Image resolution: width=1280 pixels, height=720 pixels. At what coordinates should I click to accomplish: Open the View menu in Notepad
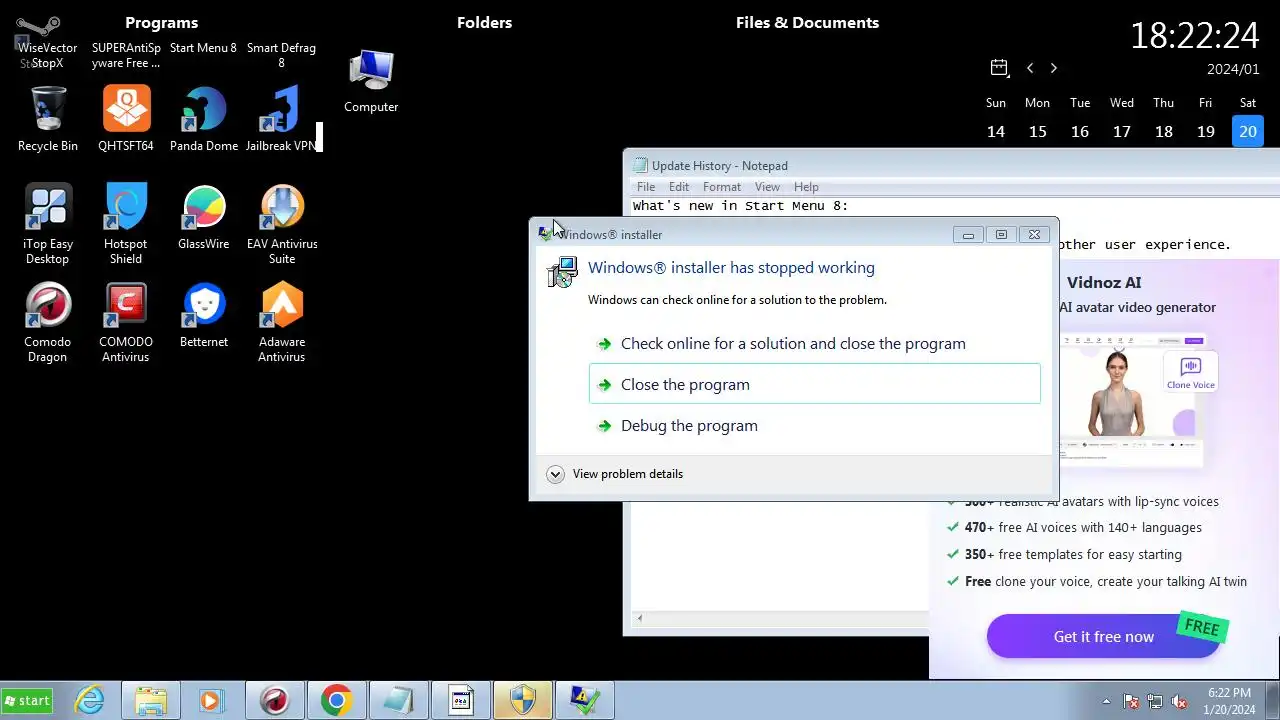(x=767, y=187)
